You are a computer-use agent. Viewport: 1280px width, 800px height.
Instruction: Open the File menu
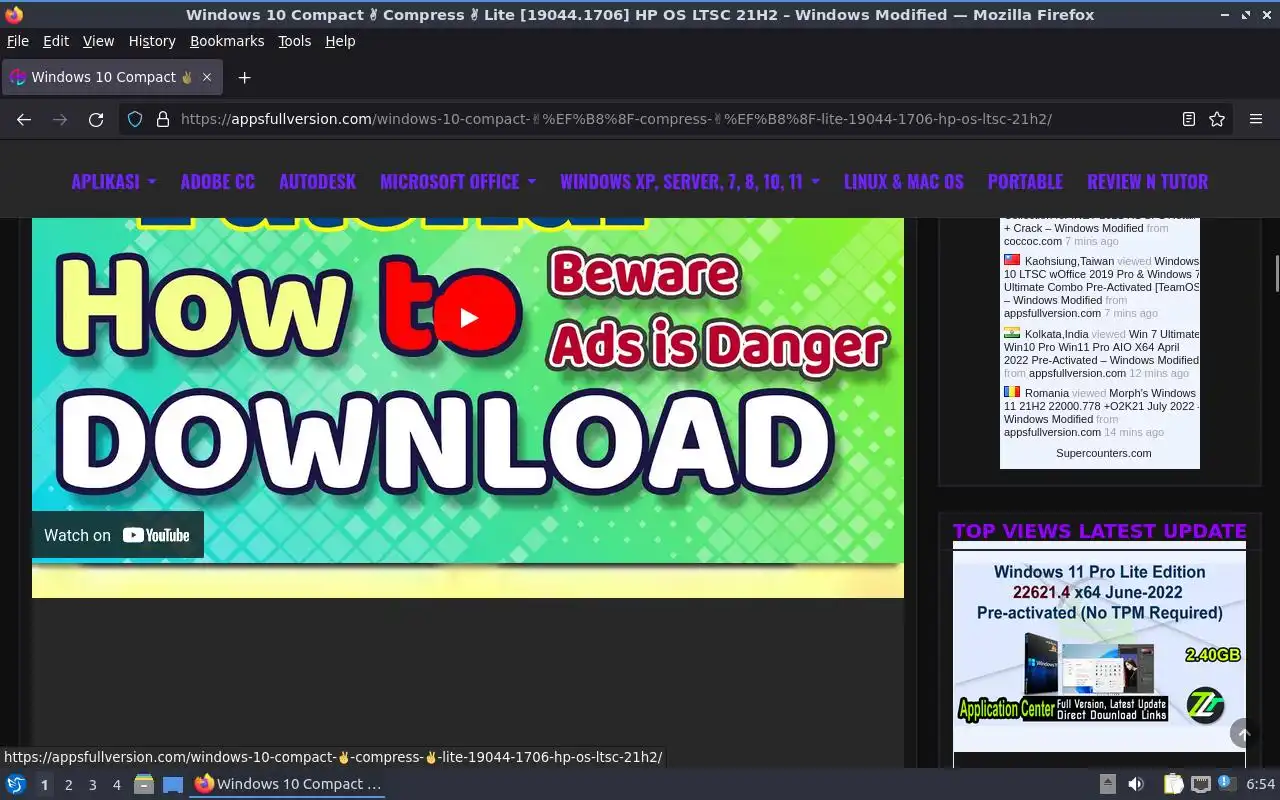[18, 41]
